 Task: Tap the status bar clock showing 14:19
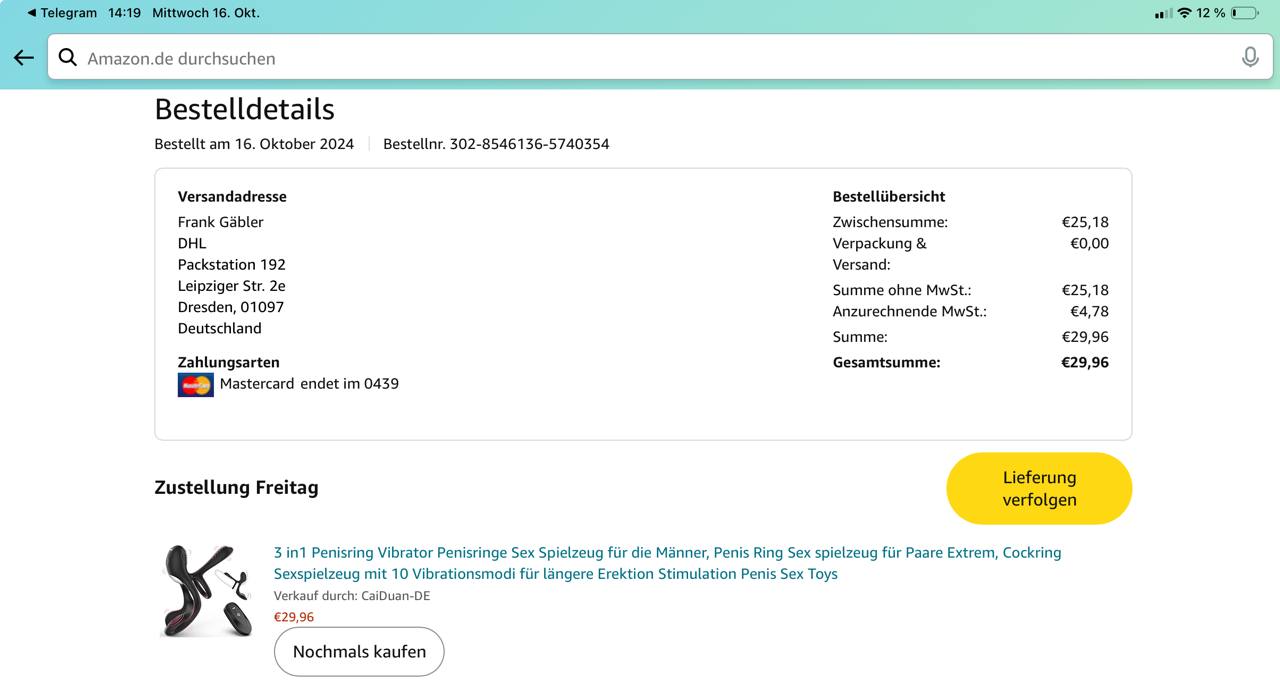(124, 13)
